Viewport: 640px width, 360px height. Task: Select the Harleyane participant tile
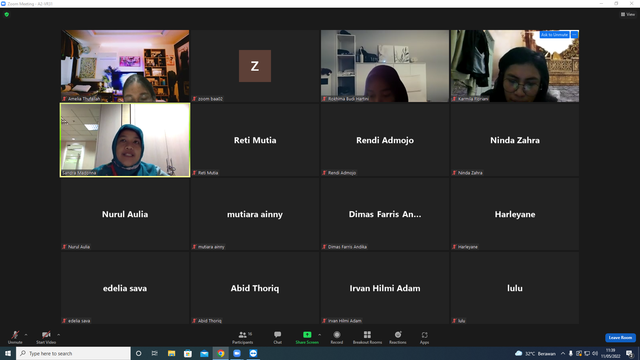515,214
